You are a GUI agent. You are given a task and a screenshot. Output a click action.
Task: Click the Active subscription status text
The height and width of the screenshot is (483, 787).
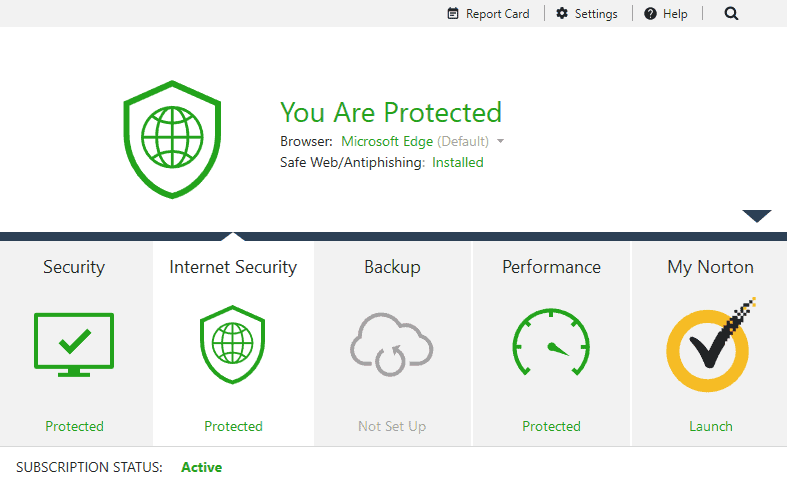pyautogui.click(x=201, y=467)
